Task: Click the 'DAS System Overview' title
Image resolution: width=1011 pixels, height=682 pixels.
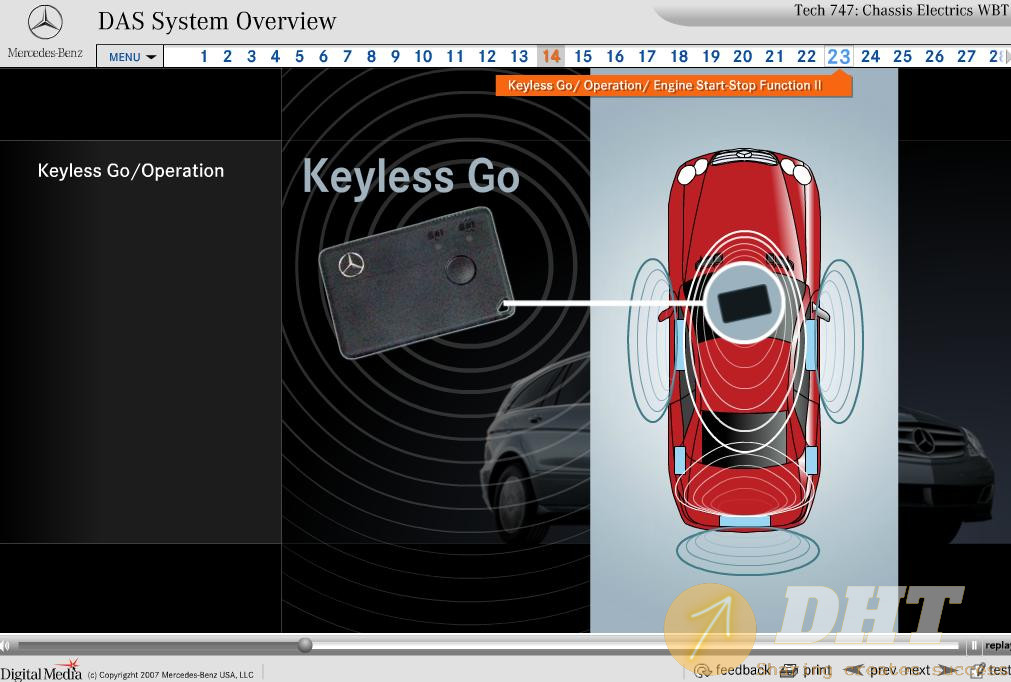Action: (x=217, y=21)
